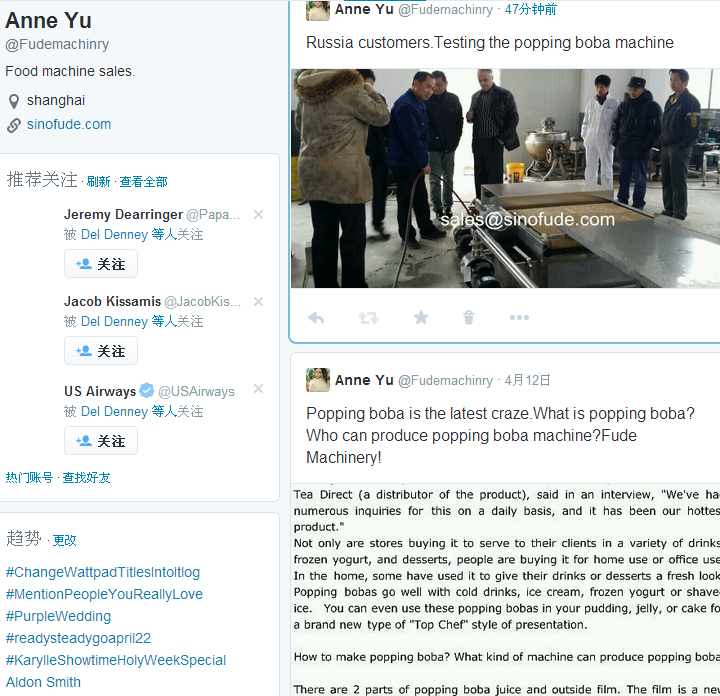Follow Jeremy Dearringer
This screenshot has height=696, width=720.
pyautogui.click(x=101, y=264)
